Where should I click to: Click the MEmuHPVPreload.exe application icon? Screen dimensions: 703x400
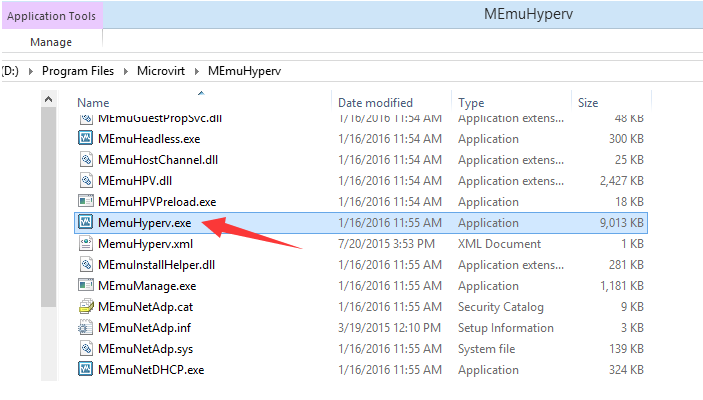(x=86, y=202)
